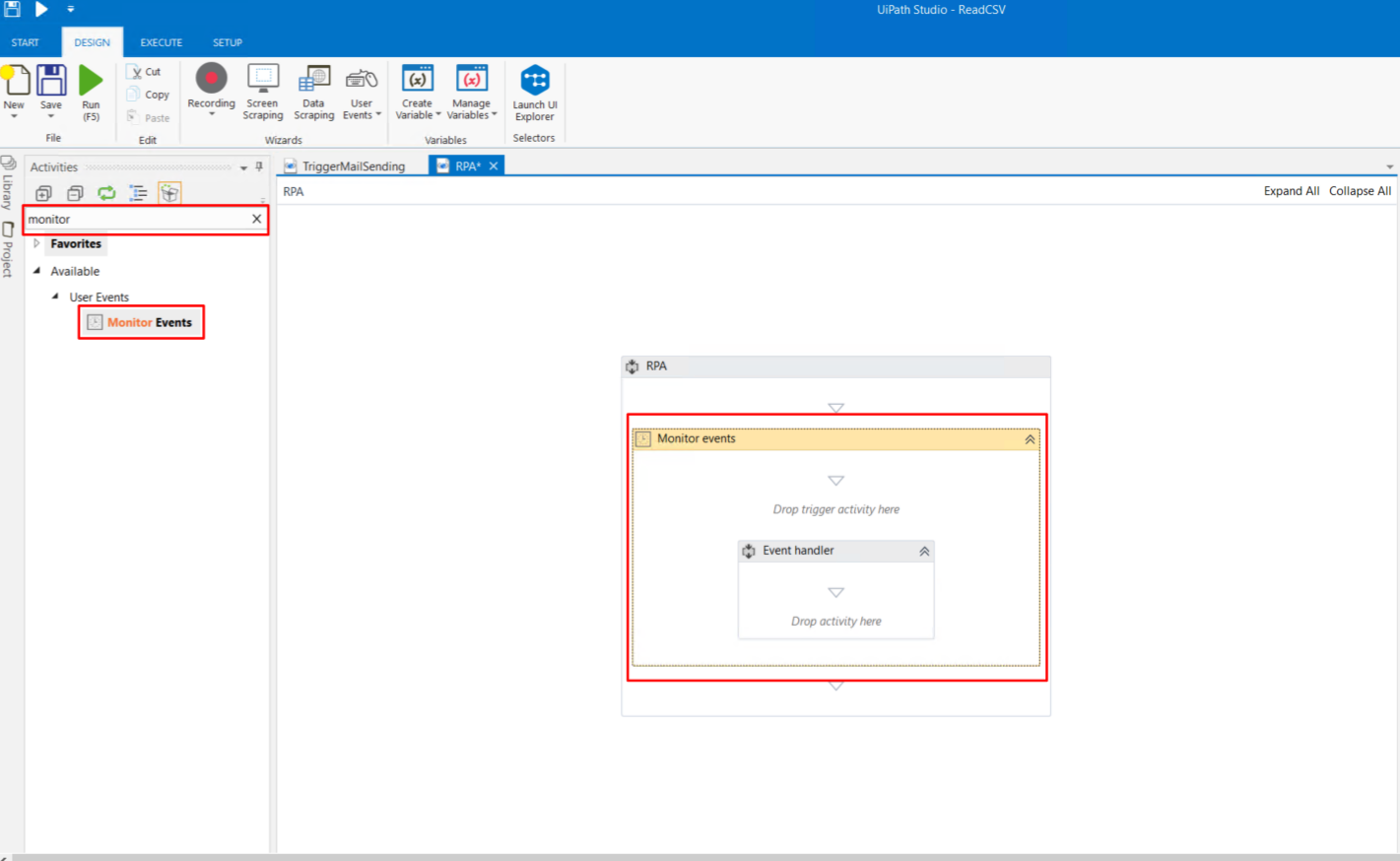Open the dropdown arrow under Save
The image size is (1400, 861).
point(51,116)
